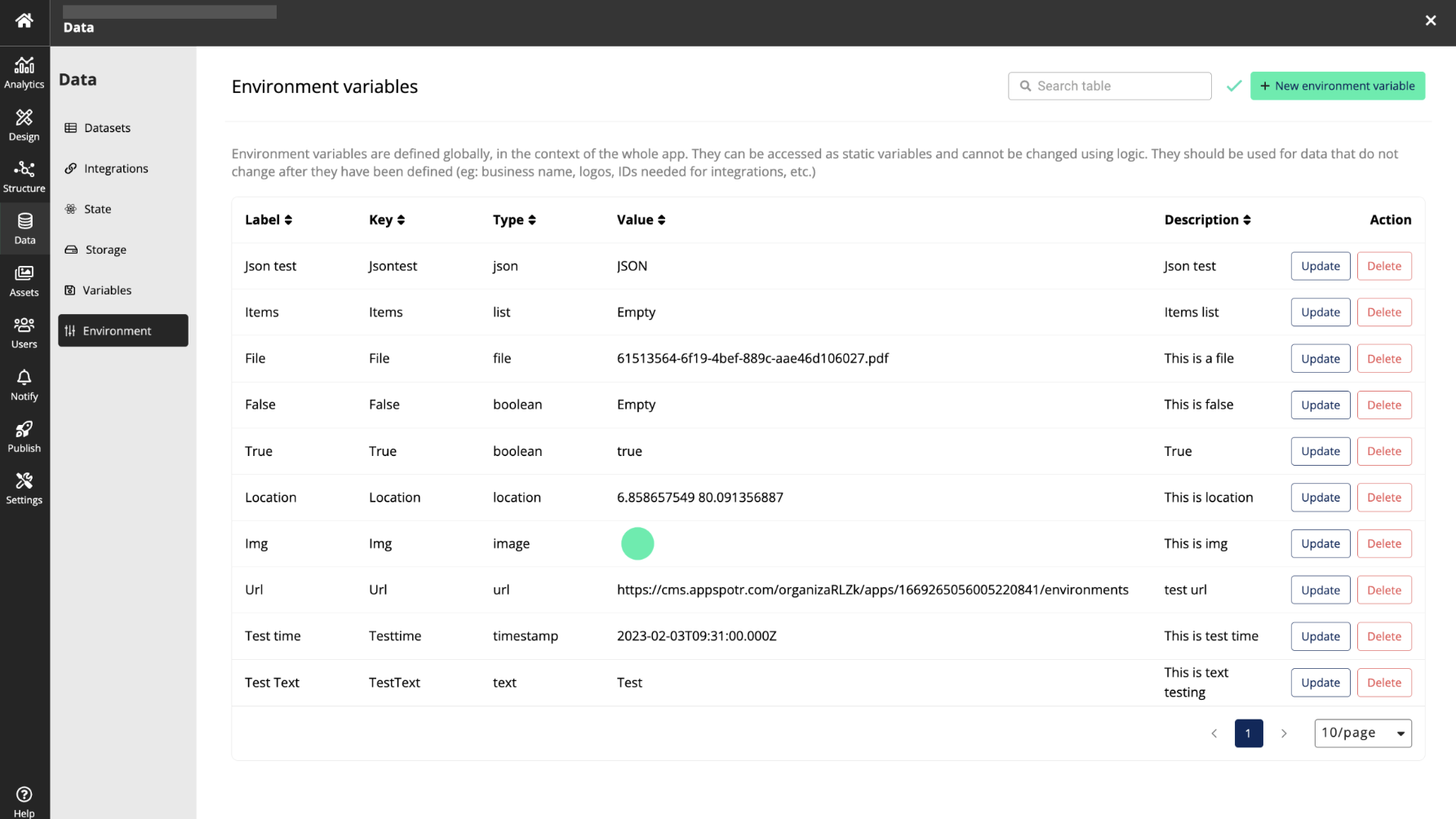Update the Items variable
The width and height of the screenshot is (1456, 819).
1320,312
